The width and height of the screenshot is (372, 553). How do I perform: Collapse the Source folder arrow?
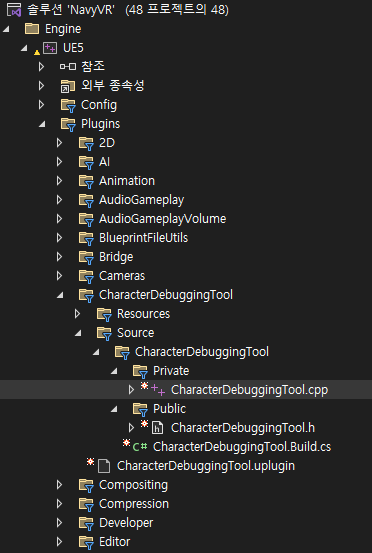click(78, 333)
